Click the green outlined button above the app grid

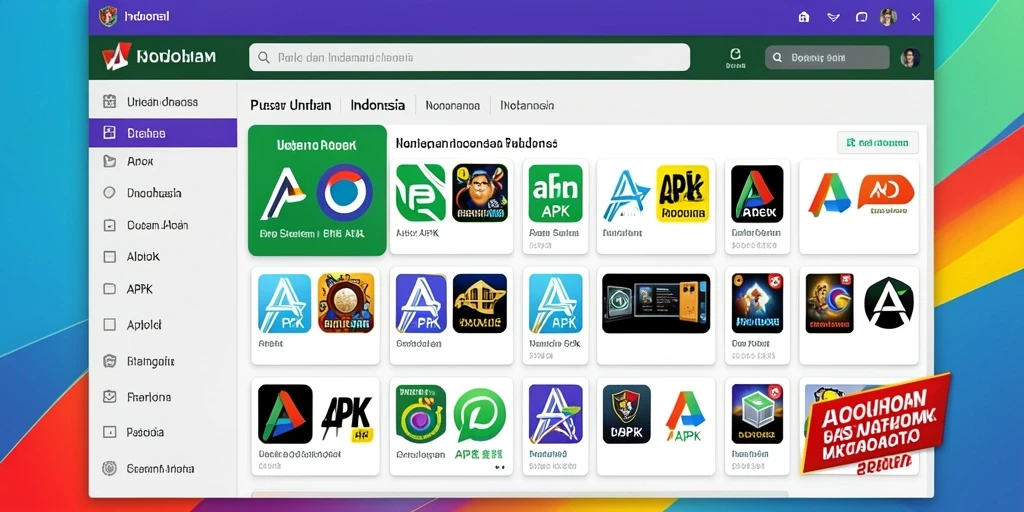(x=877, y=142)
